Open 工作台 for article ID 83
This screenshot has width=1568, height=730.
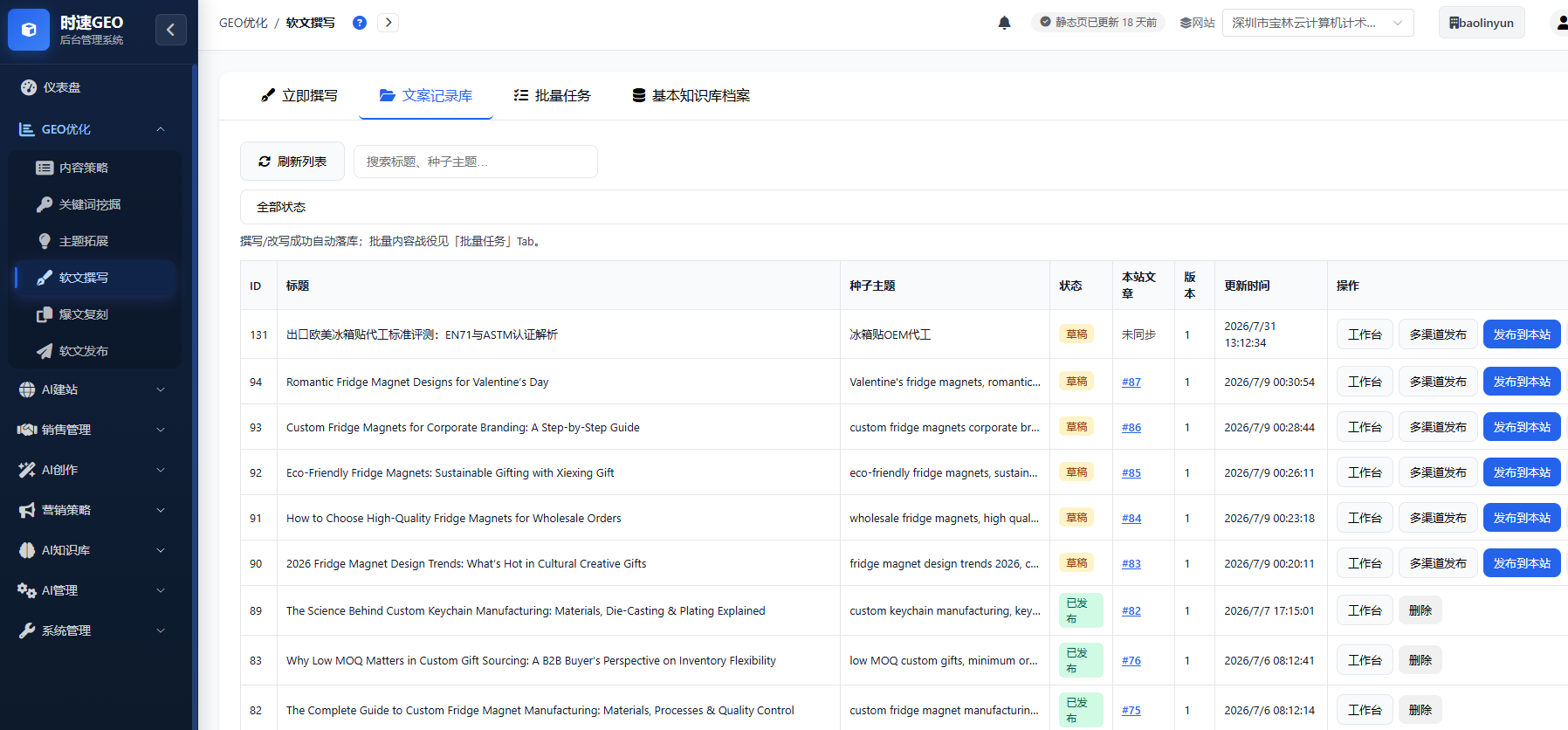(1365, 660)
